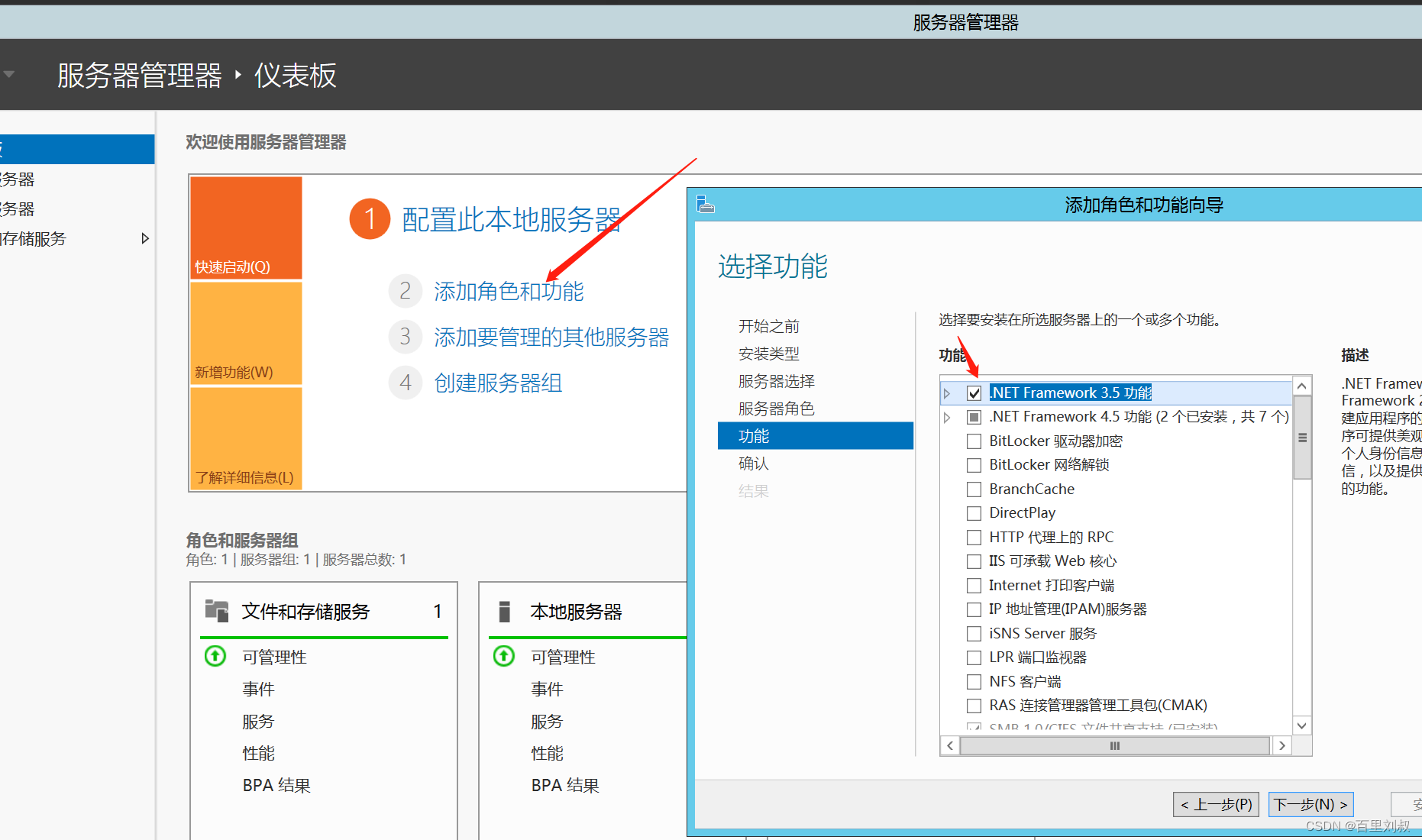The image size is (1422, 840).
Task: Open 事件 under File and Storage Services
Action: tap(258, 689)
